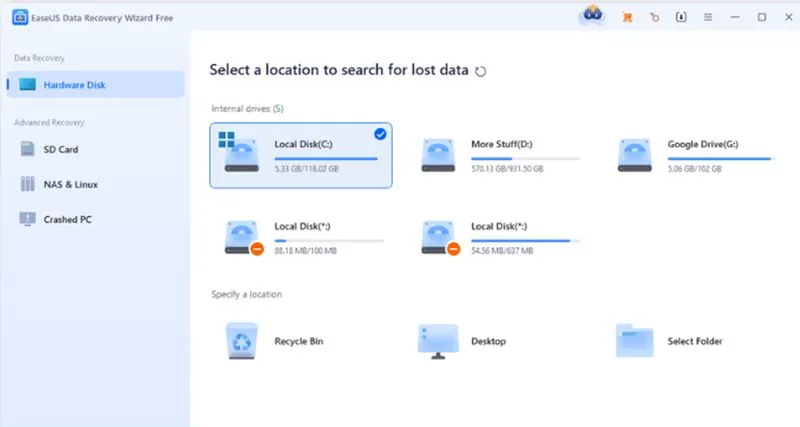
Task: Click the Desktop monitor icon
Action: [x=438, y=341]
